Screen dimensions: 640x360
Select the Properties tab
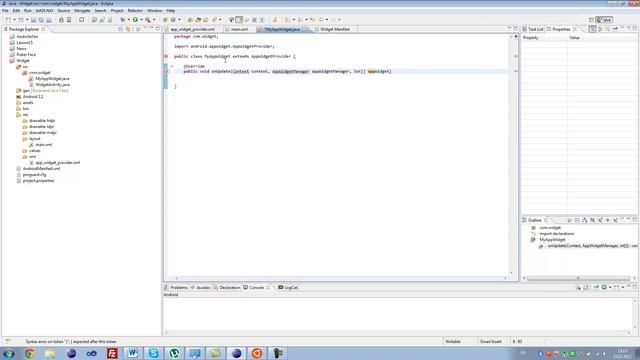coord(561,29)
